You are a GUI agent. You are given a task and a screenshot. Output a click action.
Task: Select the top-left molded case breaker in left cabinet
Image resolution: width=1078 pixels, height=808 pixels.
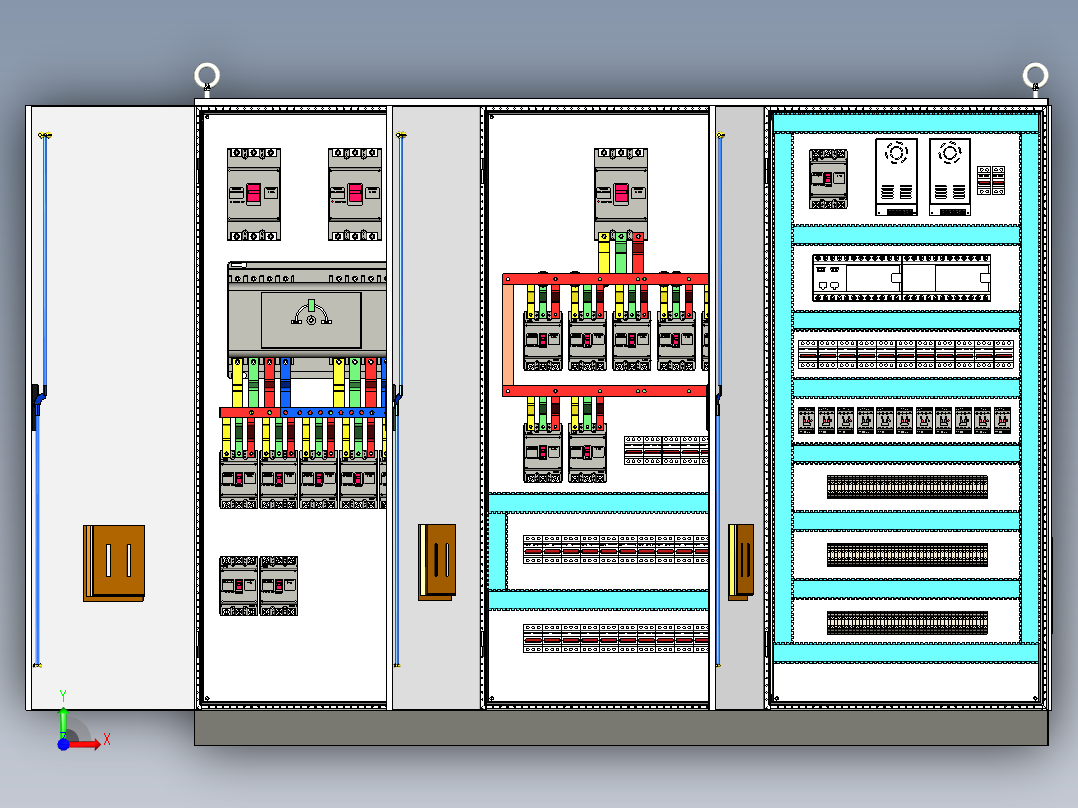pyautogui.click(x=254, y=194)
